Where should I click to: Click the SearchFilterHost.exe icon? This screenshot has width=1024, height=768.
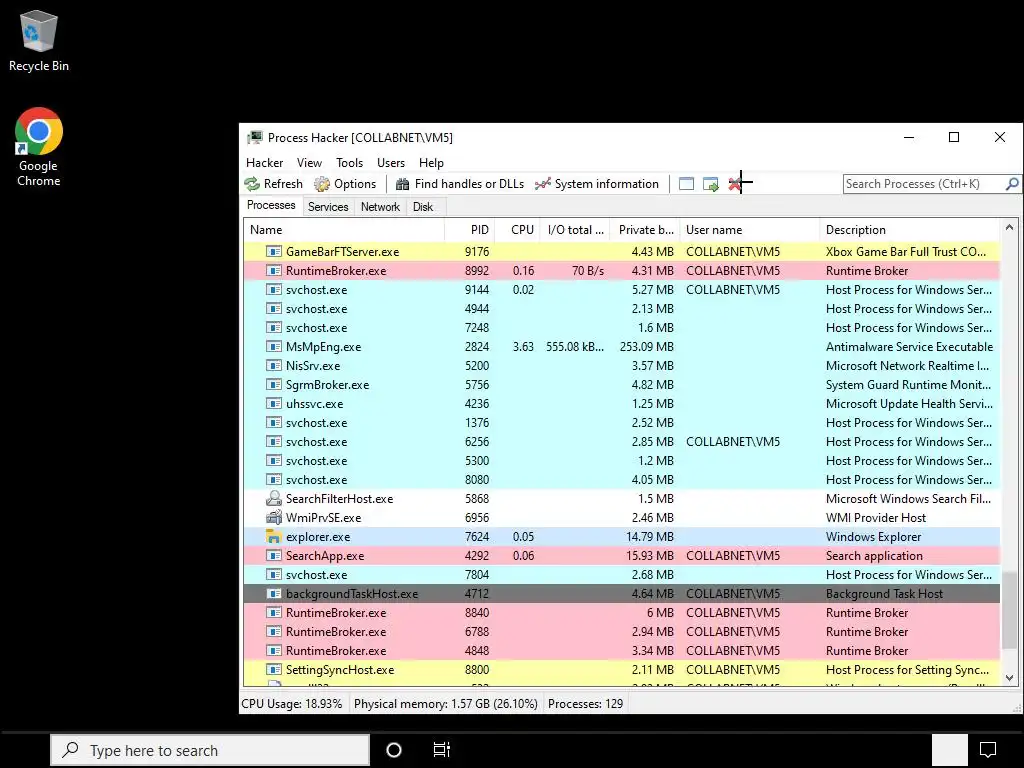(x=274, y=498)
